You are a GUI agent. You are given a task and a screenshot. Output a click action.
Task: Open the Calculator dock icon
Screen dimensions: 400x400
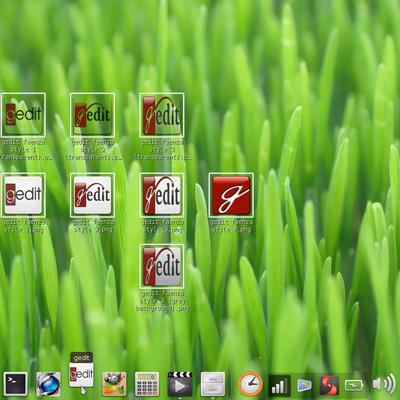pos(147,384)
